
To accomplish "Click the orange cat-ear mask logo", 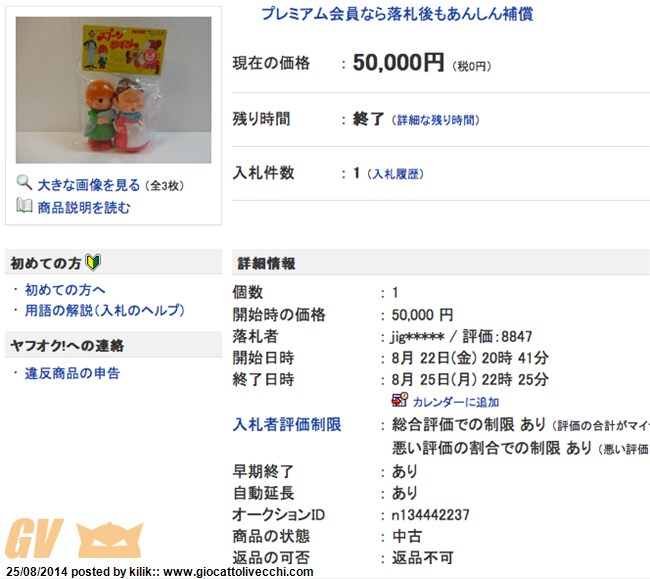I will coord(110,540).
